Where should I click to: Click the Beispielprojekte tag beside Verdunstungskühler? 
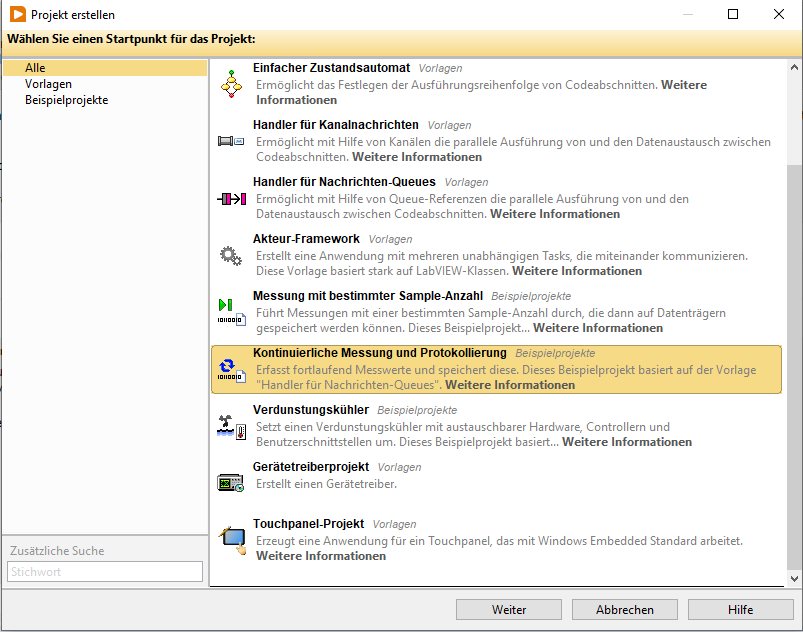(x=417, y=410)
